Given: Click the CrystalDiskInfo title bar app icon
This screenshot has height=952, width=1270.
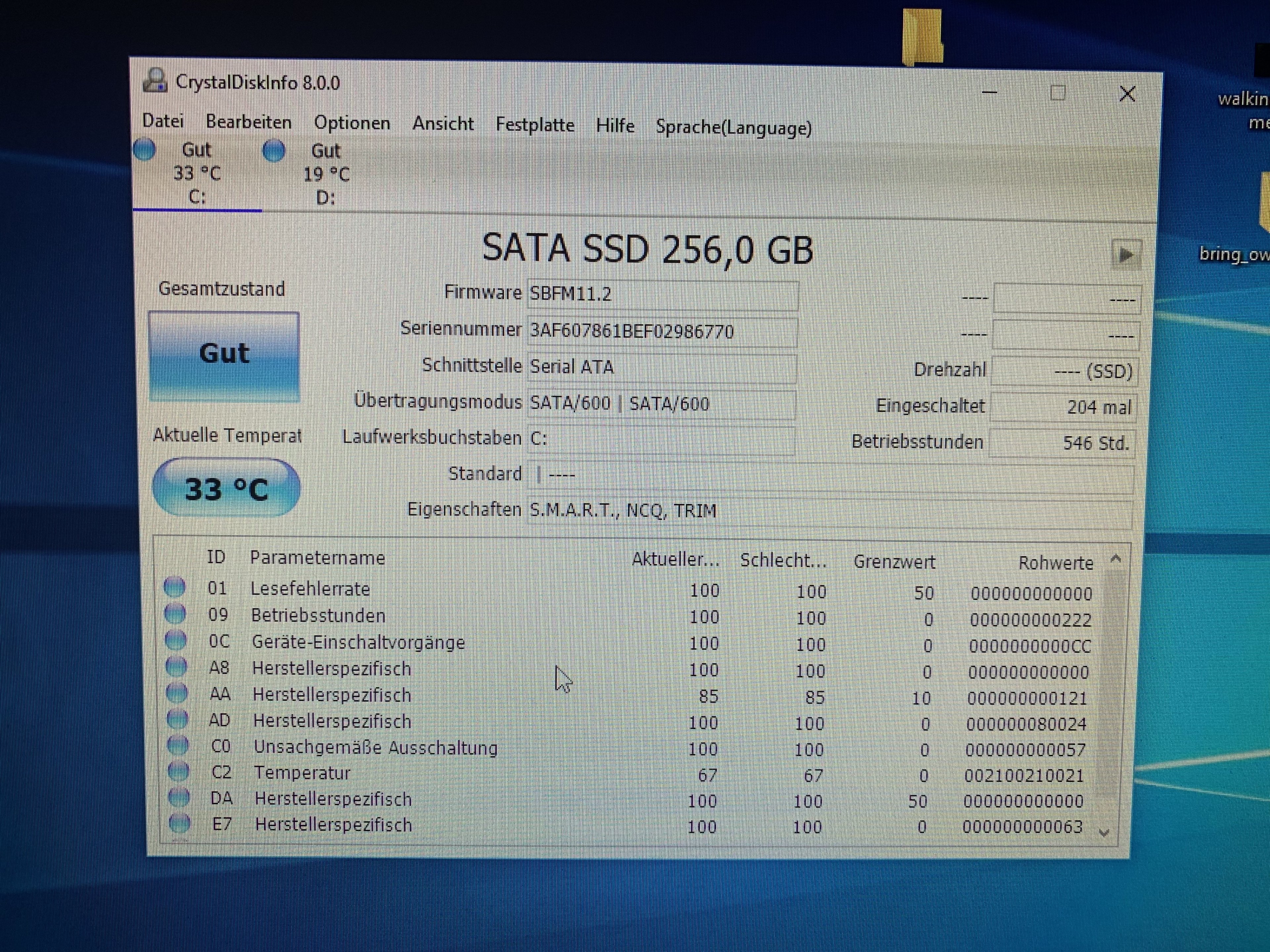Looking at the screenshot, I should coord(154,80).
